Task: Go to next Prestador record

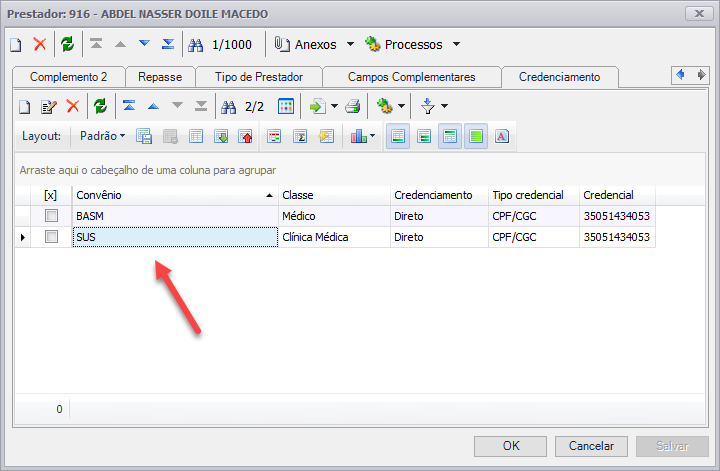Action: tap(144, 44)
